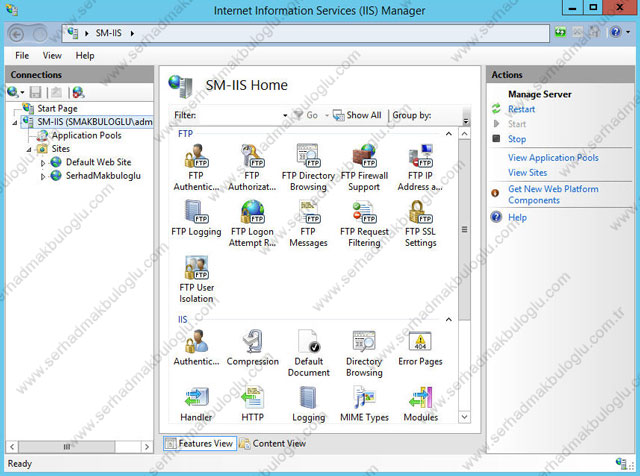Click Delete connection icon in Connections toolbar
The height and width of the screenshot is (476, 640).
click(78, 93)
